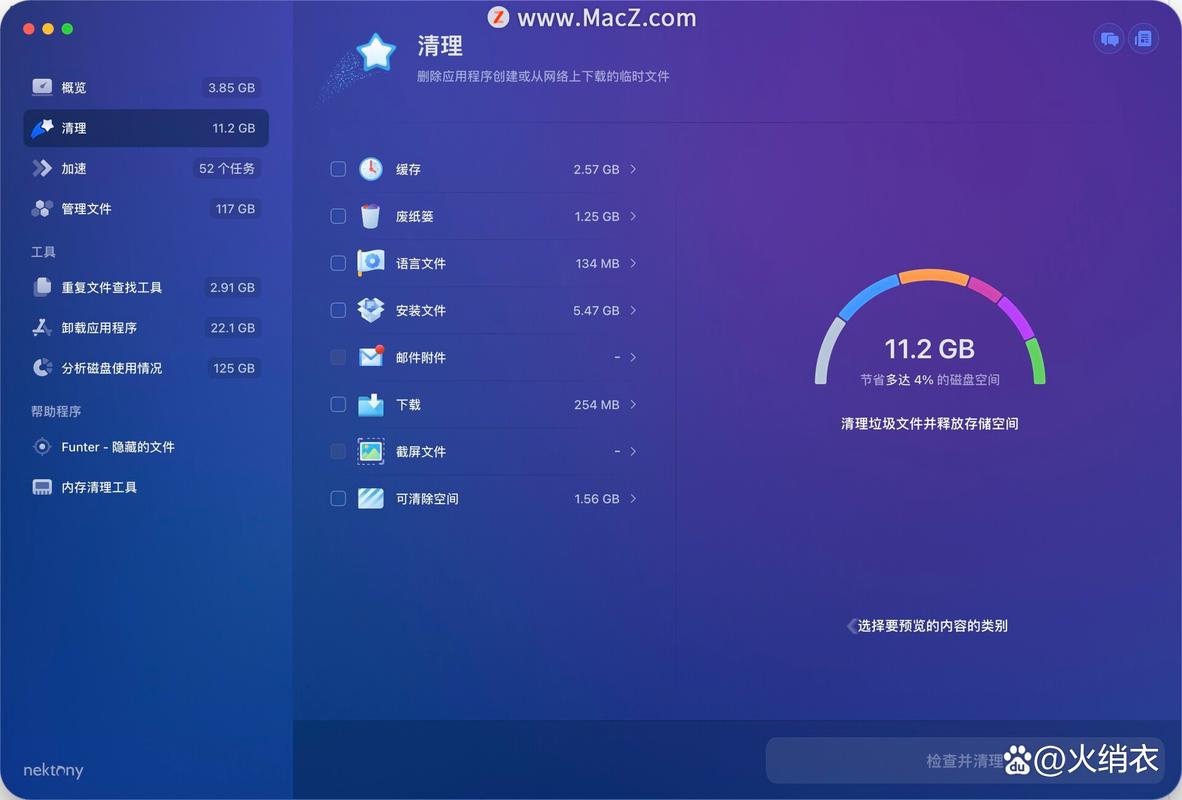
Task: Open the news list icon top right
Action: coord(1144,39)
